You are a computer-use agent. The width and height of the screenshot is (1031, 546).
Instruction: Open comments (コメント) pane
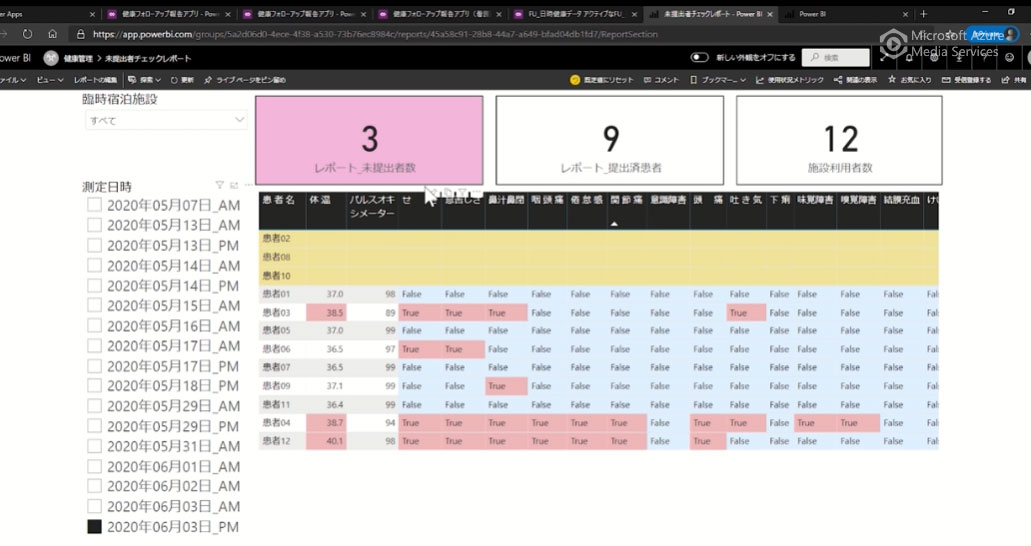661,80
